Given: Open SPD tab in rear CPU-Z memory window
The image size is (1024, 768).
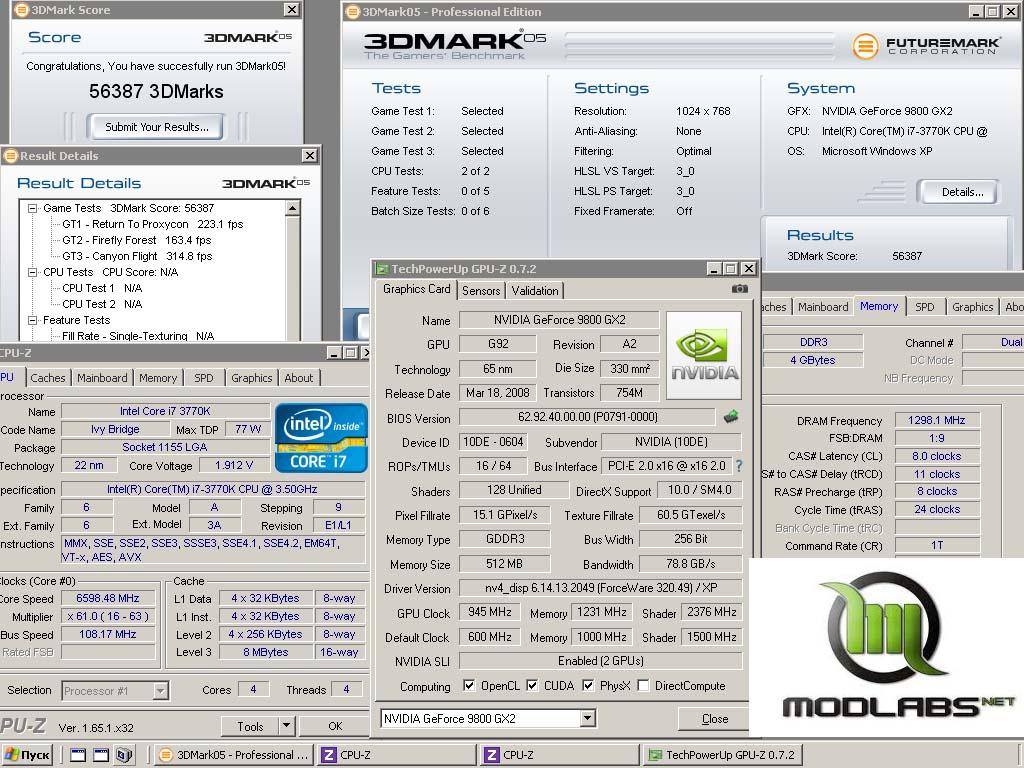Looking at the screenshot, I should [x=924, y=306].
